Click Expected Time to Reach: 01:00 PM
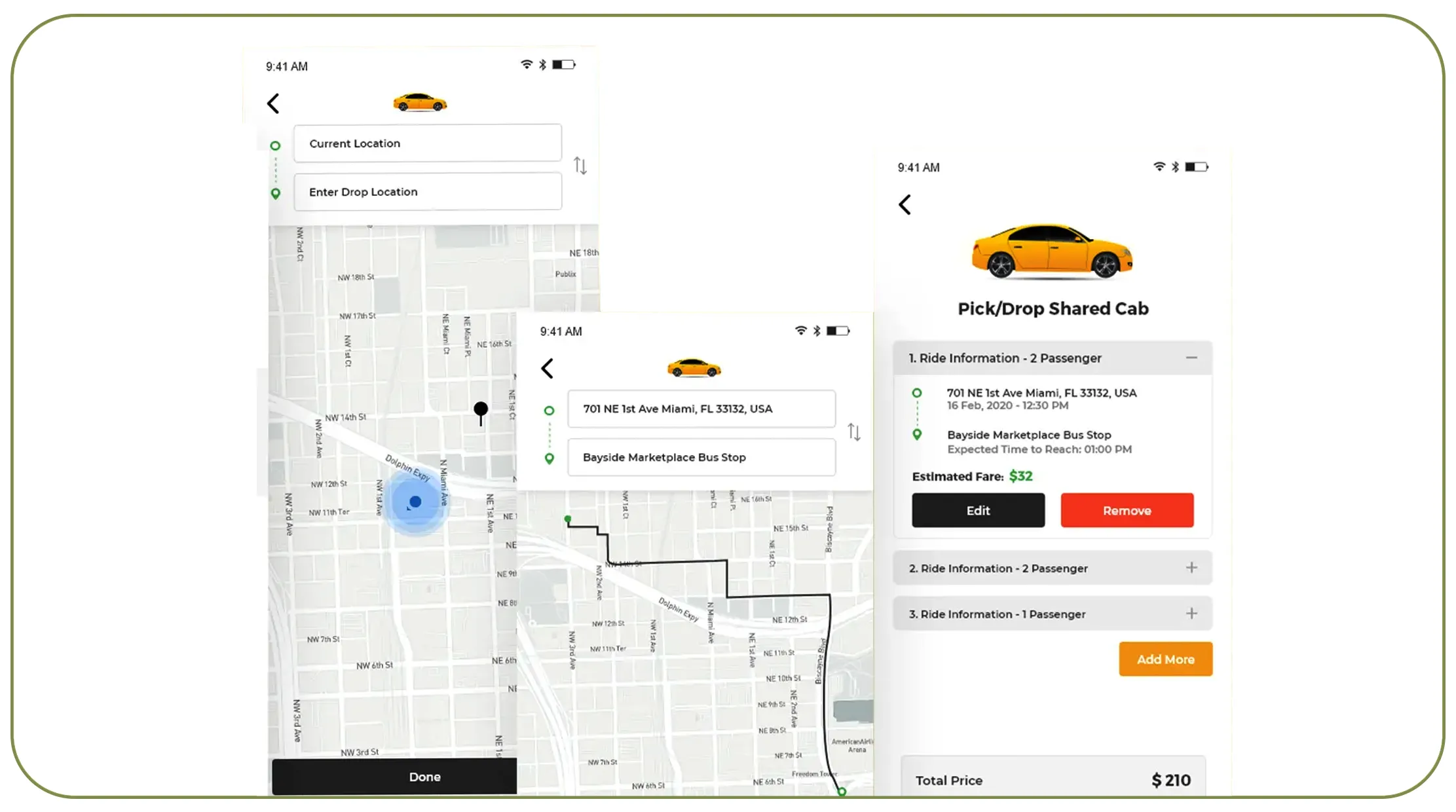Screen dimensions: 1456x812 (1039, 449)
